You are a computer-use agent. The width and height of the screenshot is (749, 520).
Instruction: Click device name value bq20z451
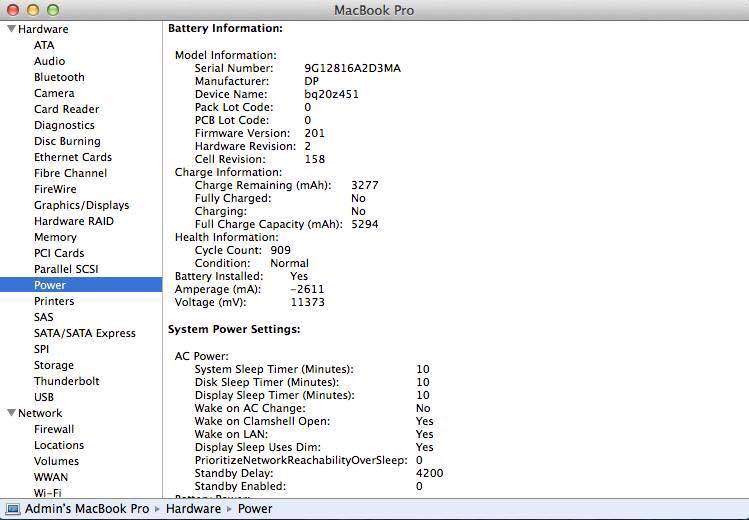coord(332,95)
